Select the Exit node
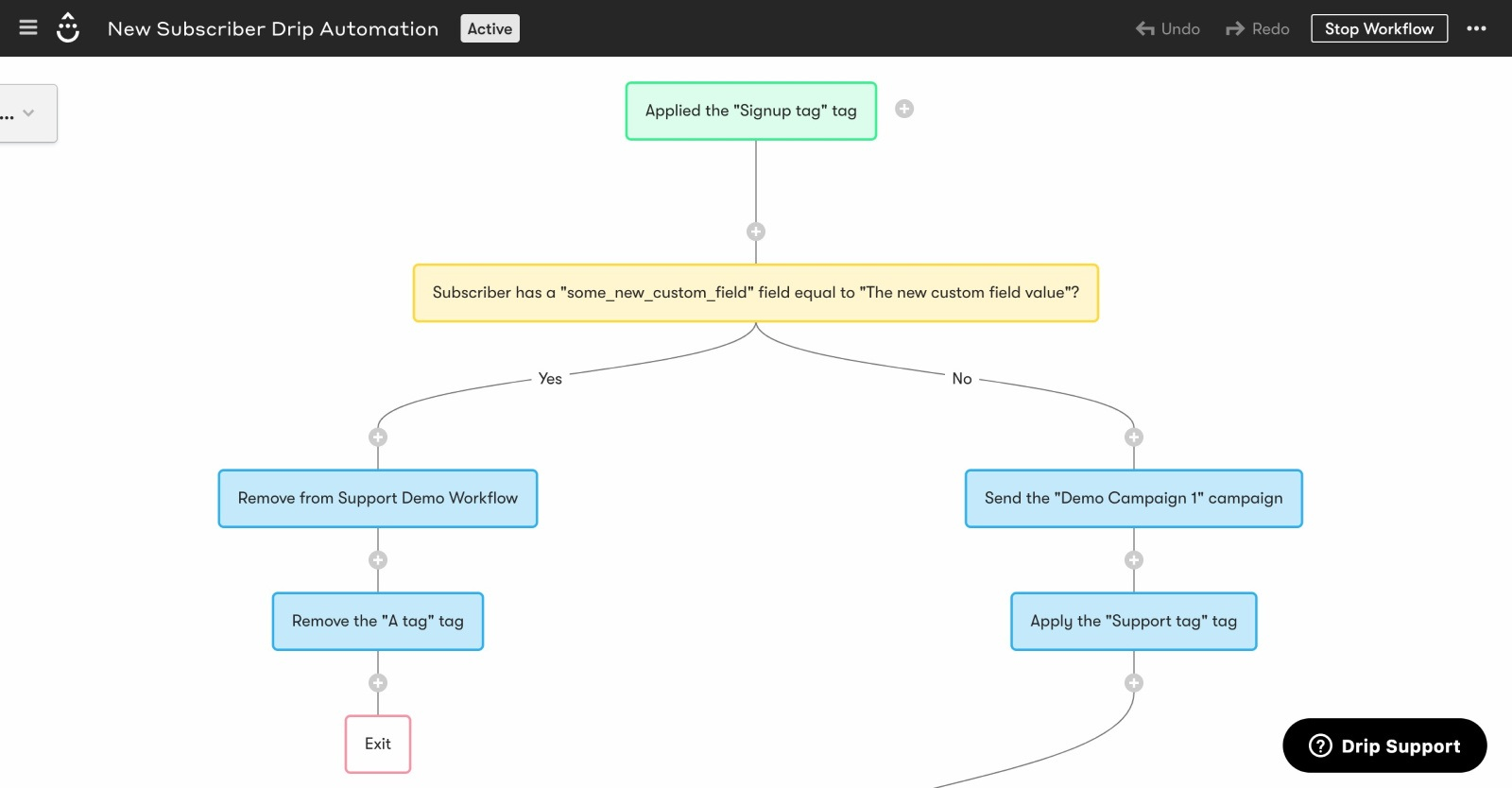This screenshot has width=1512, height=788. (x=378, y=744)
